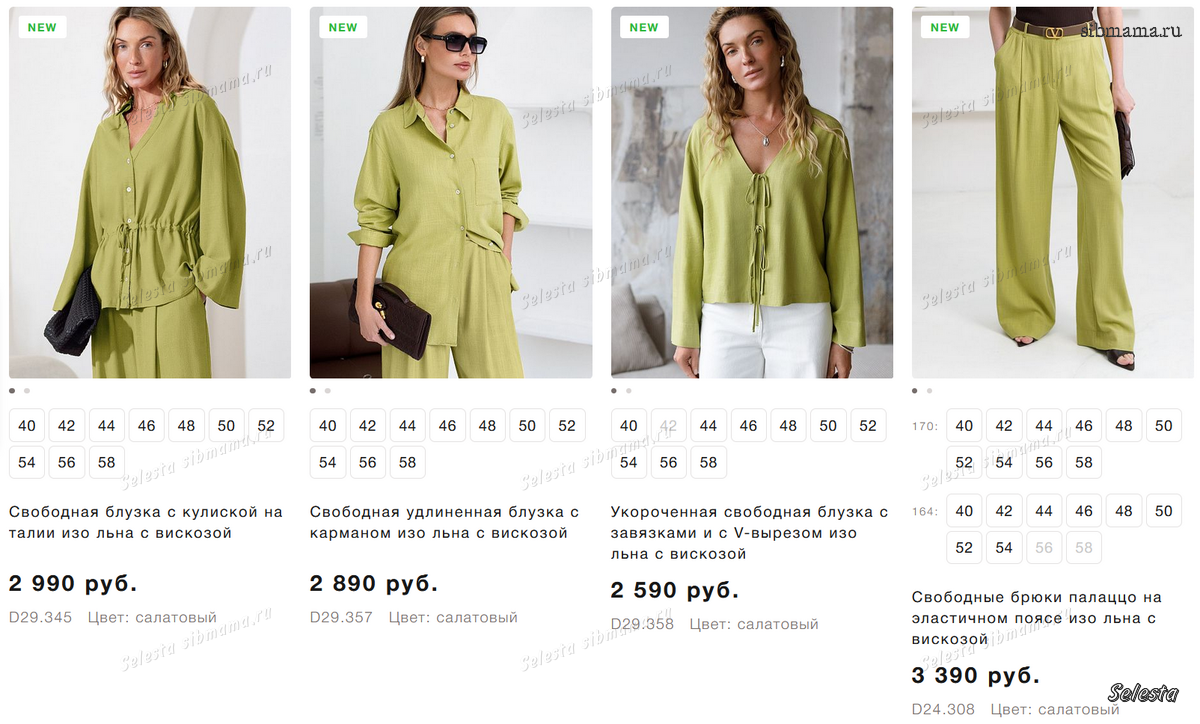Image resolution: width=1200 pixels, height=724 pixels.
Task: Open 'Свободные брюки палаццо' product title
Action: coord(1036,618)
